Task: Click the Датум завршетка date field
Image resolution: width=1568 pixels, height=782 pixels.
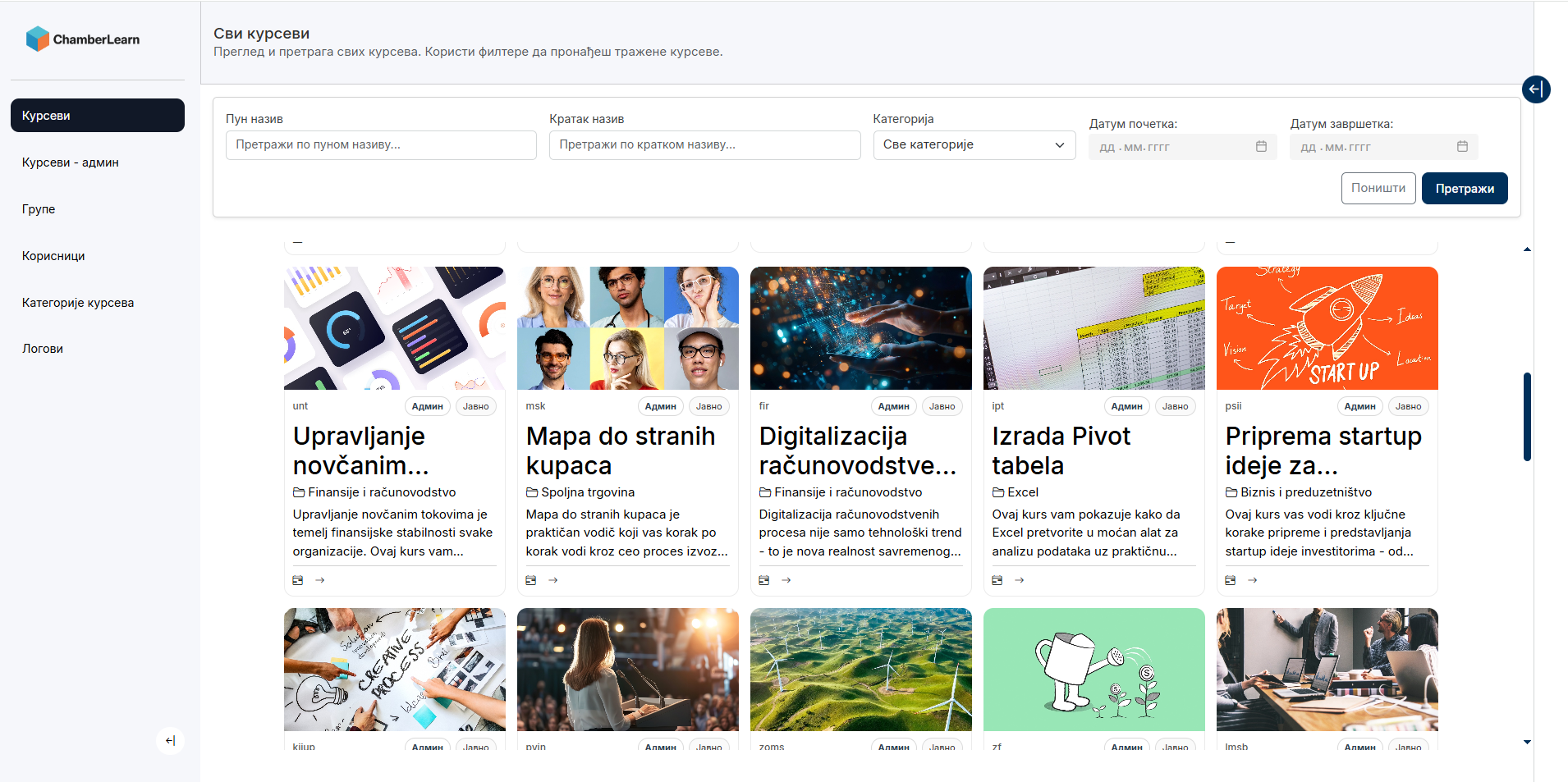Action: coord(1383,147)
